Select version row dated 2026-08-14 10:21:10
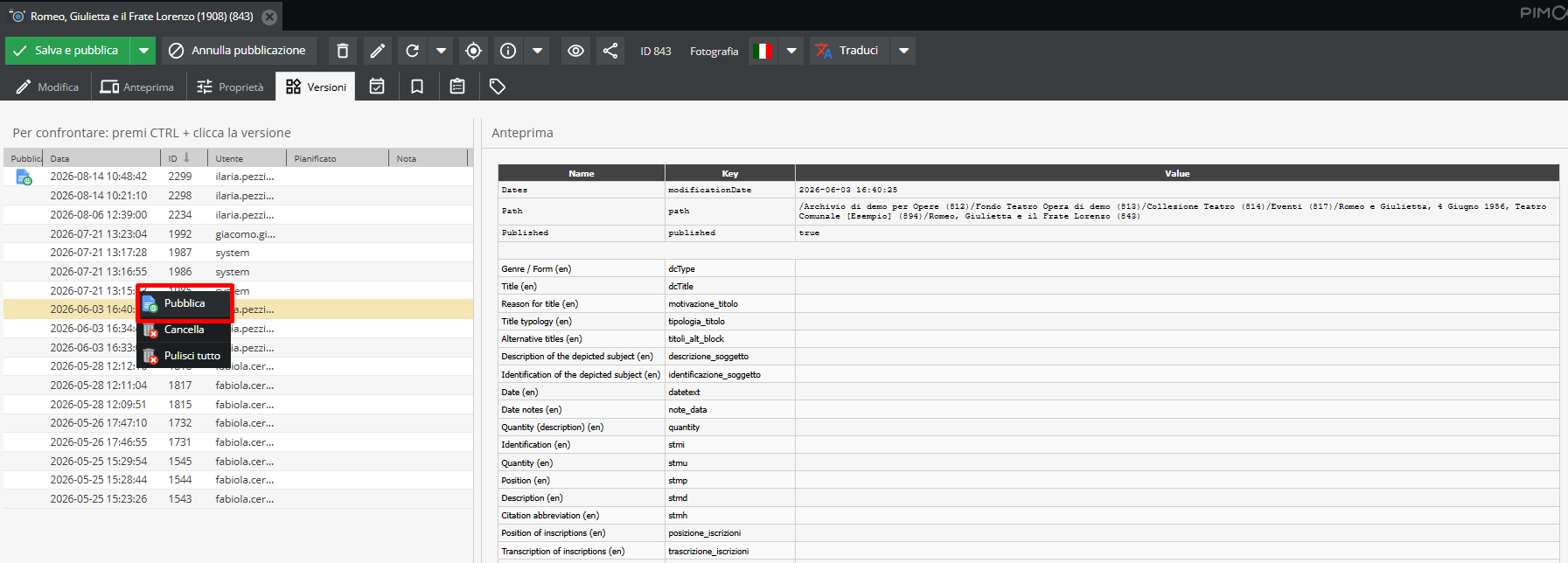The width and height of the screenshot is (1568, 563). (238, 196)
